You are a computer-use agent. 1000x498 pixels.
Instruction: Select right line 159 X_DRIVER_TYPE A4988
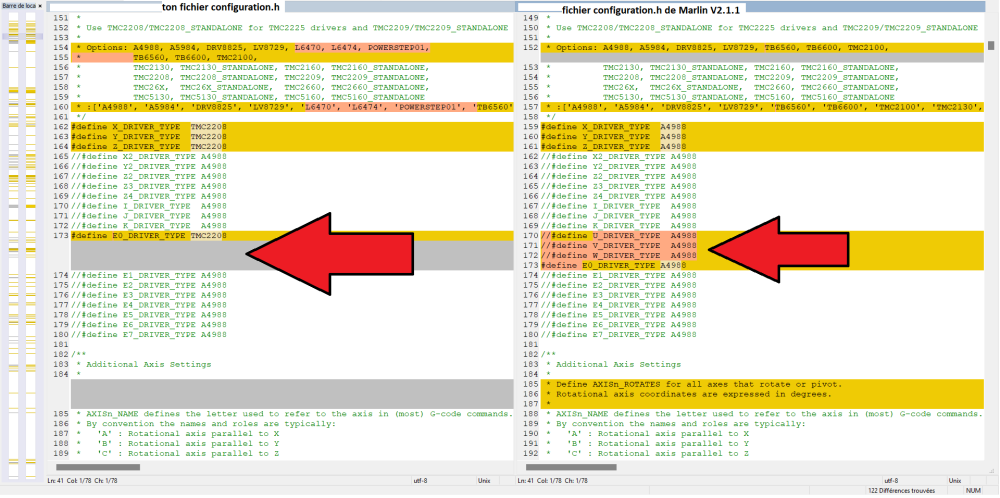coord(763,127)
